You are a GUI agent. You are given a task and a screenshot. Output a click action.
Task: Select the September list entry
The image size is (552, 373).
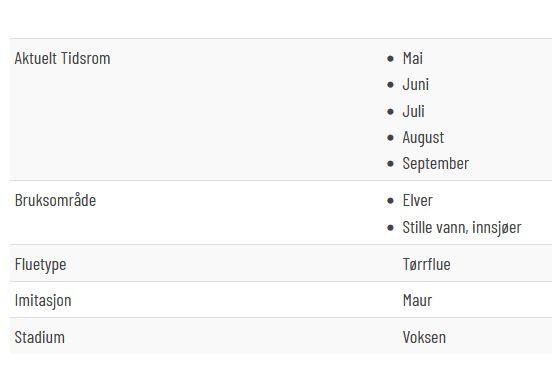coord(436,164)
